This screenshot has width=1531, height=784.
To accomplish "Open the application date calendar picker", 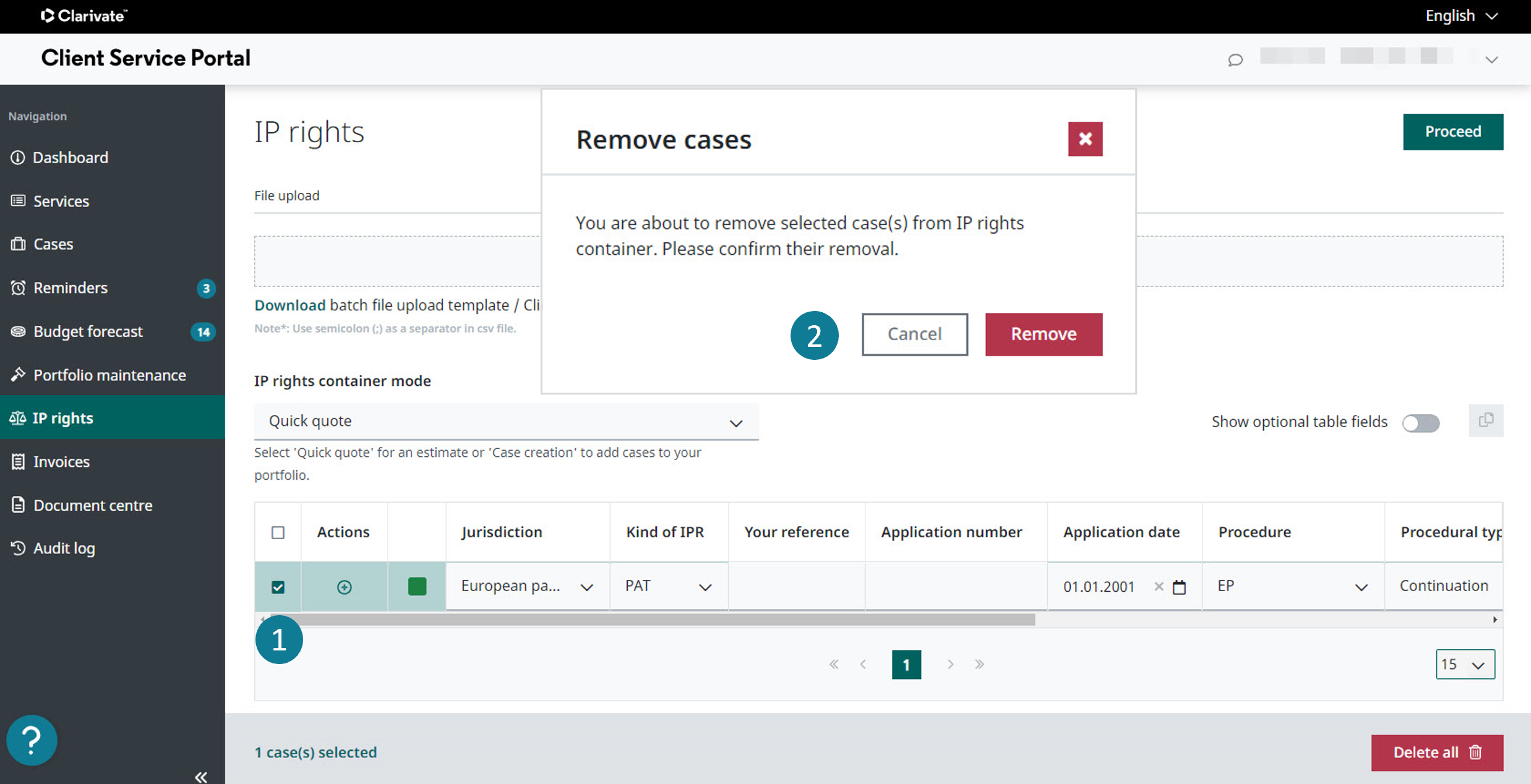I will (x=1180, y=587).
